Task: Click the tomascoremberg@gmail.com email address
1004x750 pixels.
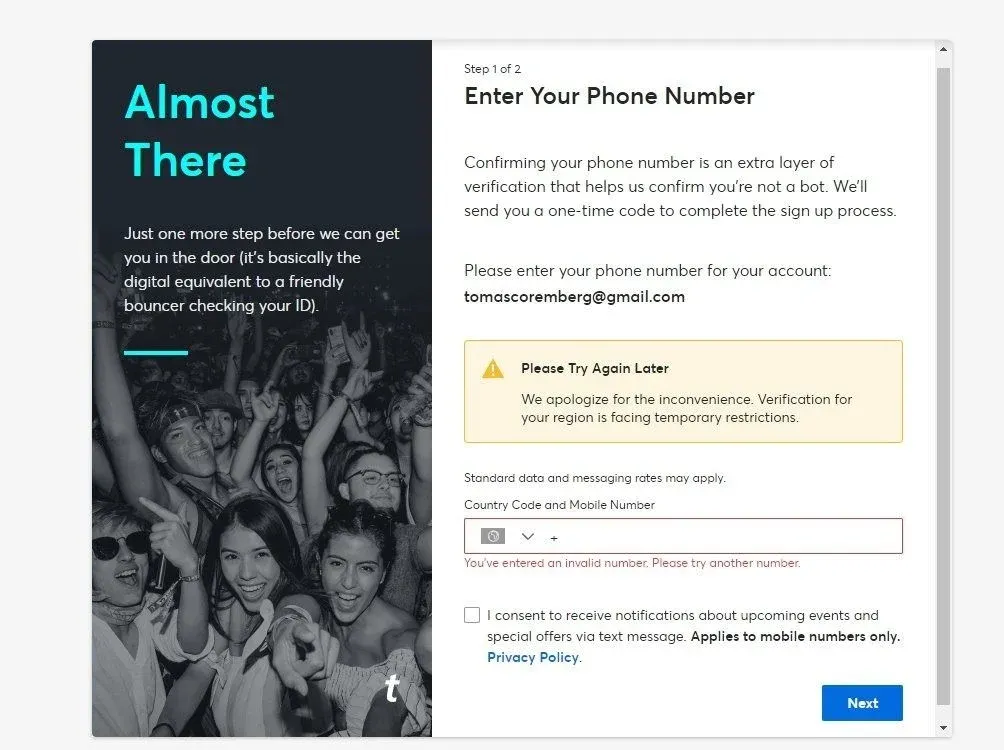Action: [x=574, y=296]
